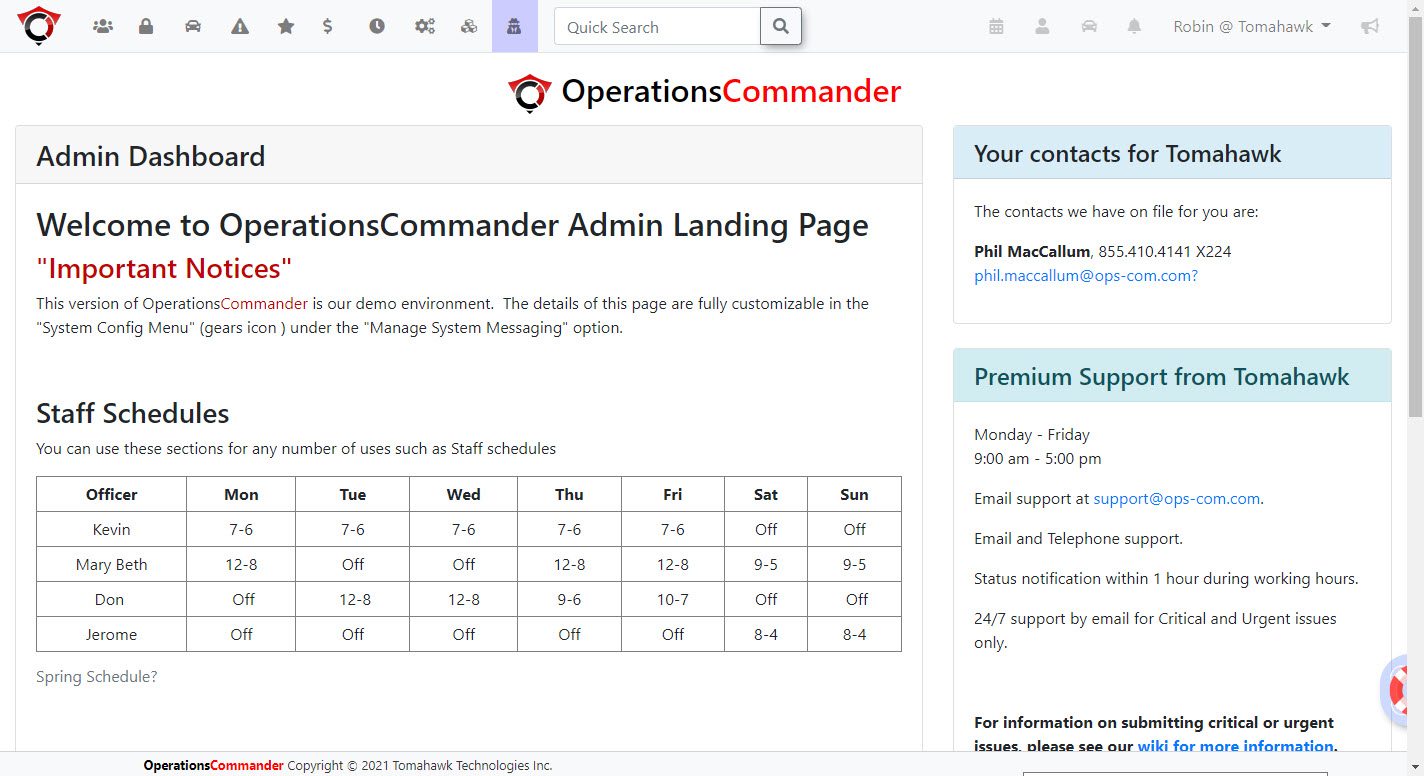This screenshot has width=1424, height=776.
Task: Select the vehicles car icon in the top toolbar
Action: [192, 26]
